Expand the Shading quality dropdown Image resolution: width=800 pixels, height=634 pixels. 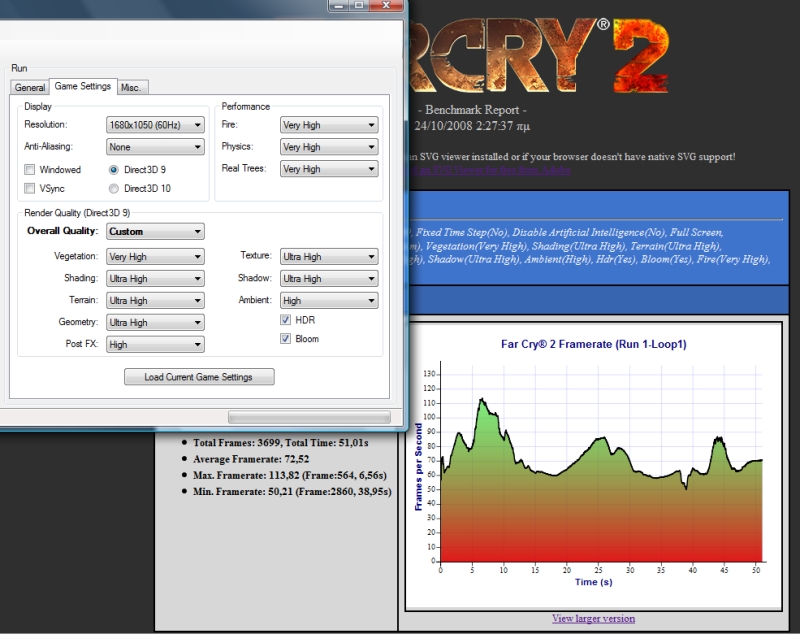[x=155, y=278]
